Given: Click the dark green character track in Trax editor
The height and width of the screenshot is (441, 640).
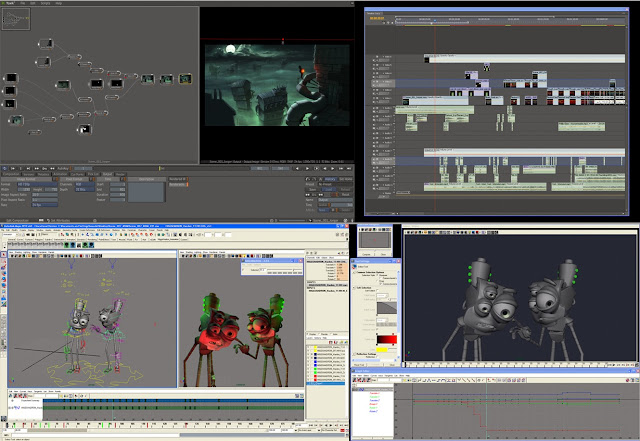Looking at the screenshot, I should tap(173, 408).
